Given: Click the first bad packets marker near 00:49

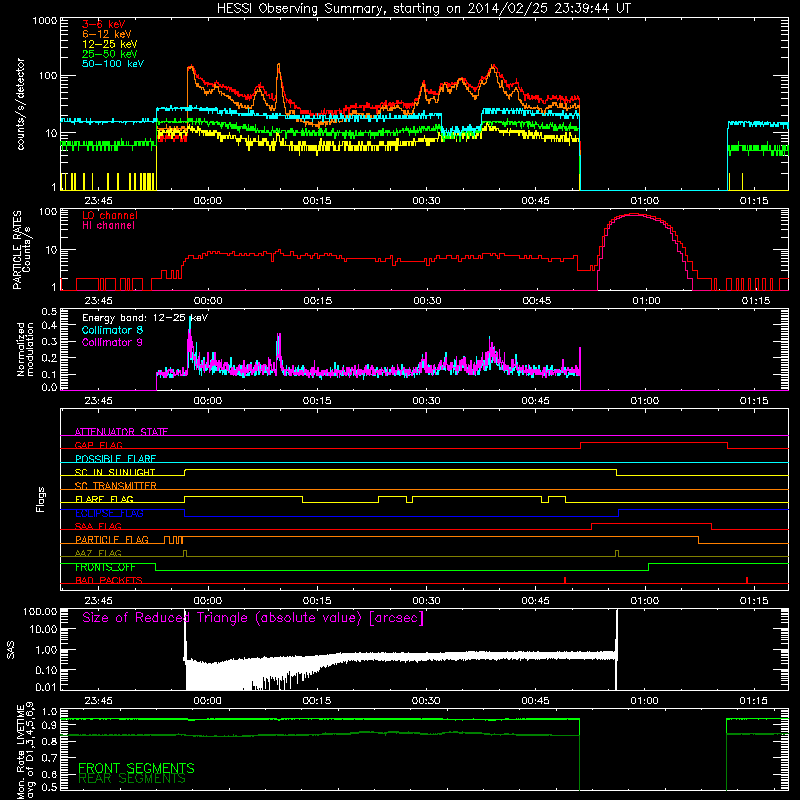Looking at the screenshot, I should pyautogui.click(x=565, y=580).
